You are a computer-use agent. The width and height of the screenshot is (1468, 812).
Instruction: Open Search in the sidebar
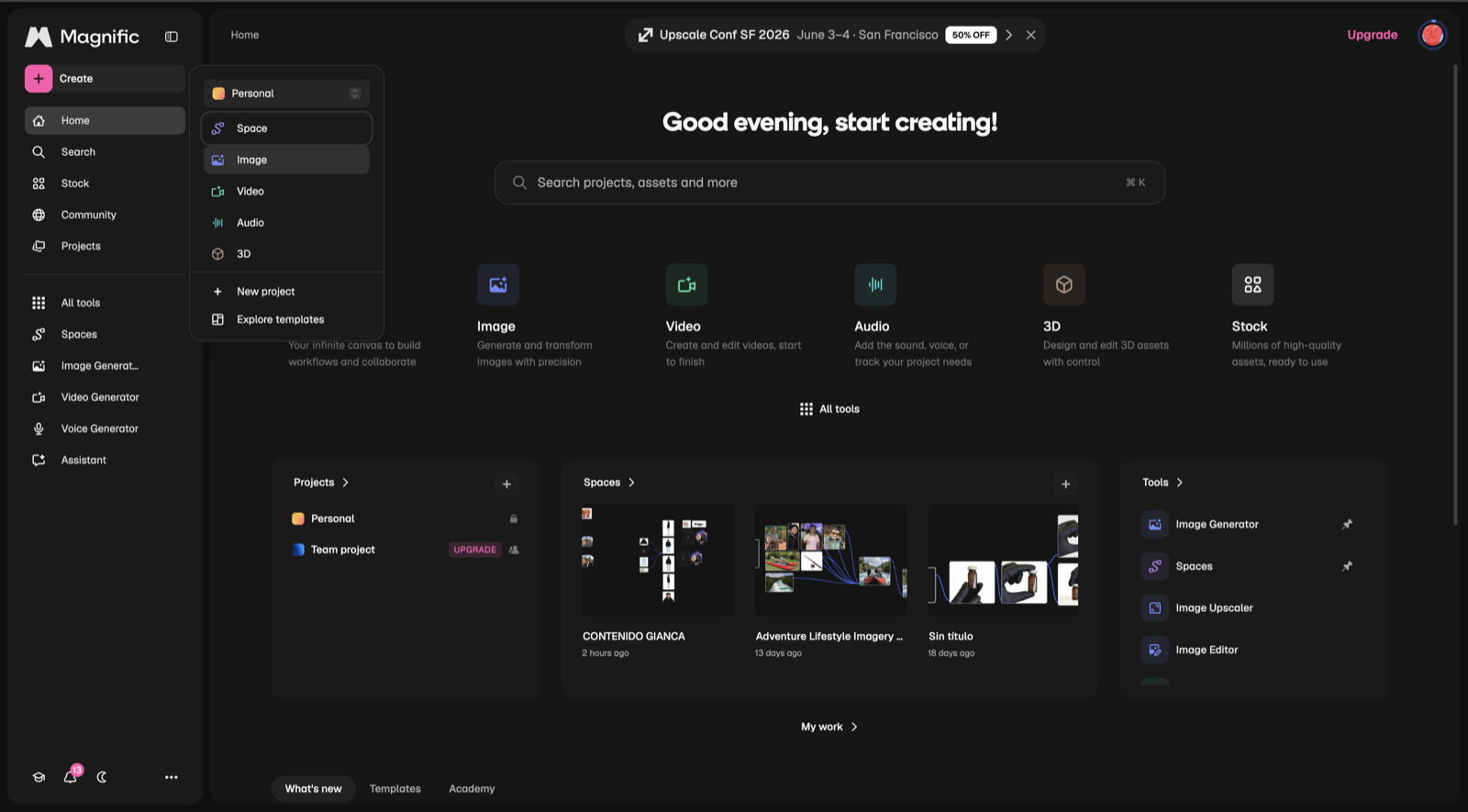pos(105,152)
